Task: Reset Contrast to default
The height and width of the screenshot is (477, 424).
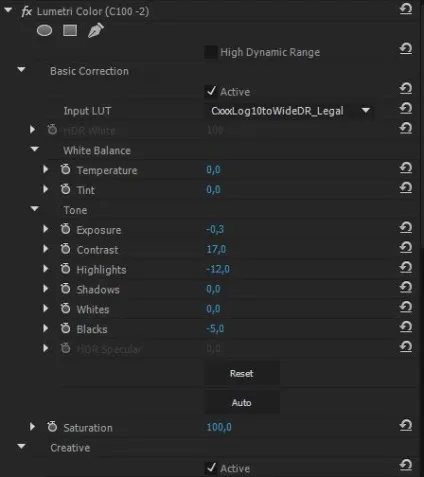Action: (x=406, y=247)
